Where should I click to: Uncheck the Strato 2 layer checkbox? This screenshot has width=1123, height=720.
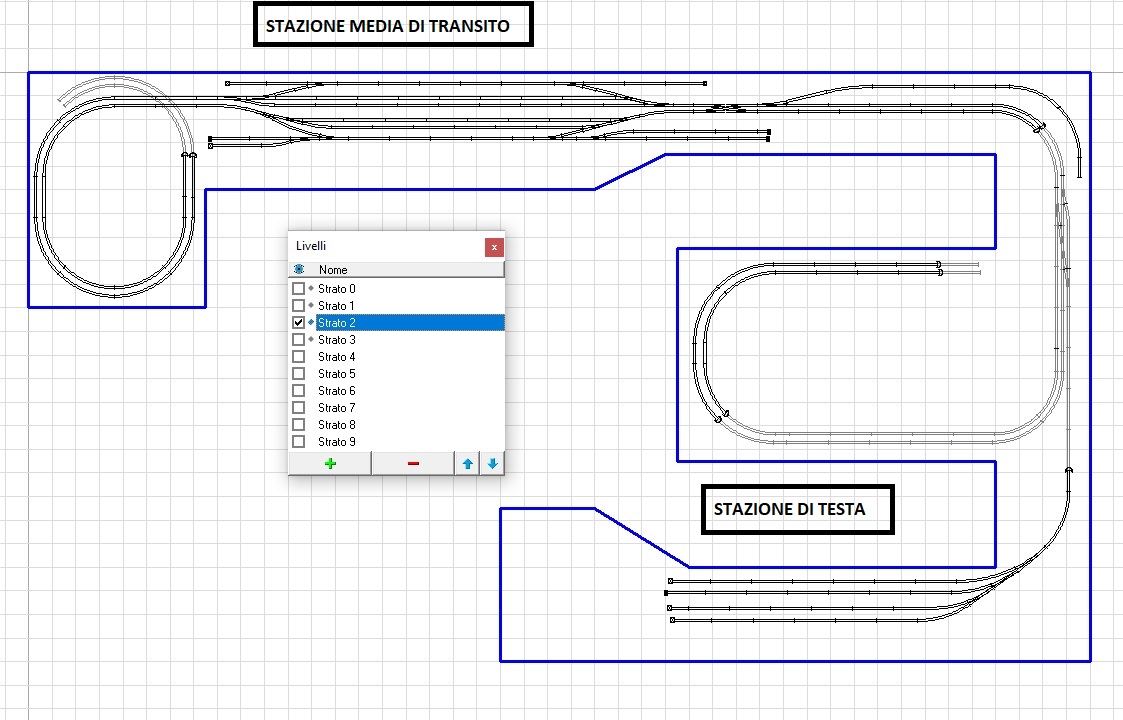298,323
